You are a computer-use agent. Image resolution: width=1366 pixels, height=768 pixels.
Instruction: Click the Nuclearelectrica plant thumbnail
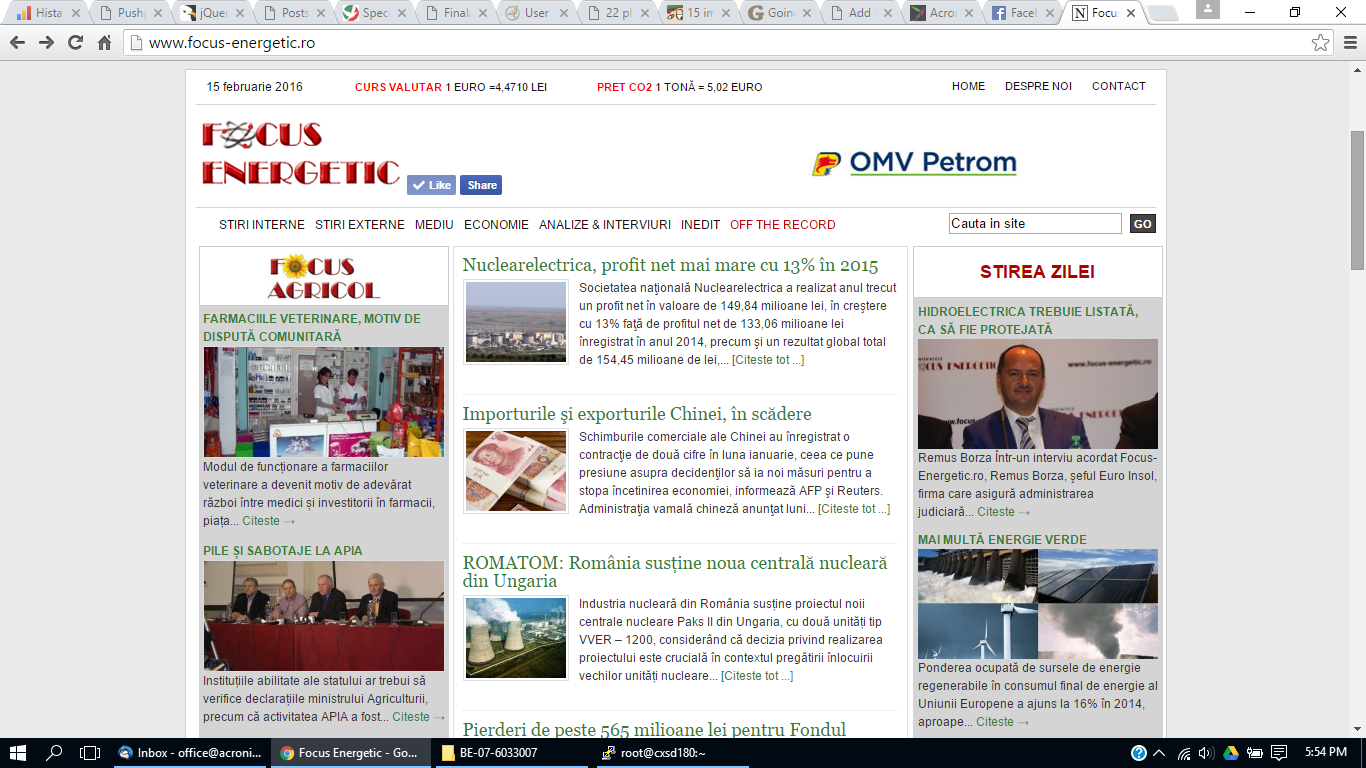[516, 321]
